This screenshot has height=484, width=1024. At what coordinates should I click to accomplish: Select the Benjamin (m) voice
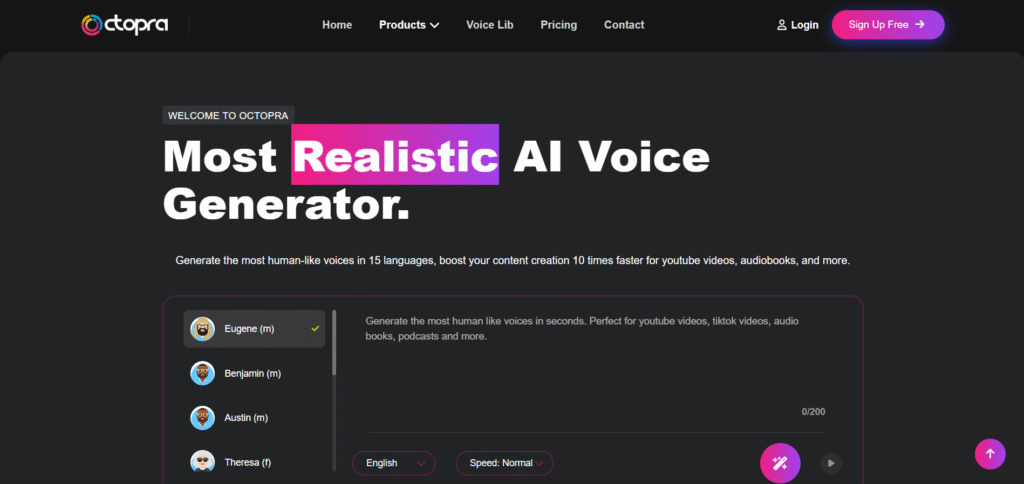coord(253,373)
